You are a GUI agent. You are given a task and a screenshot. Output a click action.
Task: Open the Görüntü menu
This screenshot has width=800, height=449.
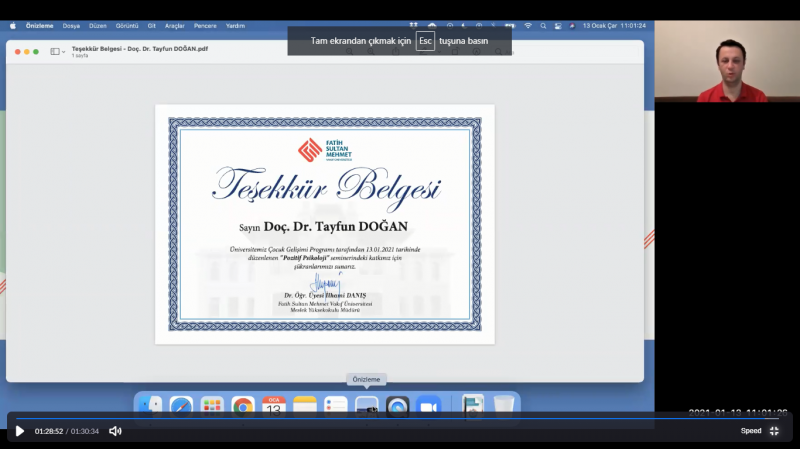(127, 25)
